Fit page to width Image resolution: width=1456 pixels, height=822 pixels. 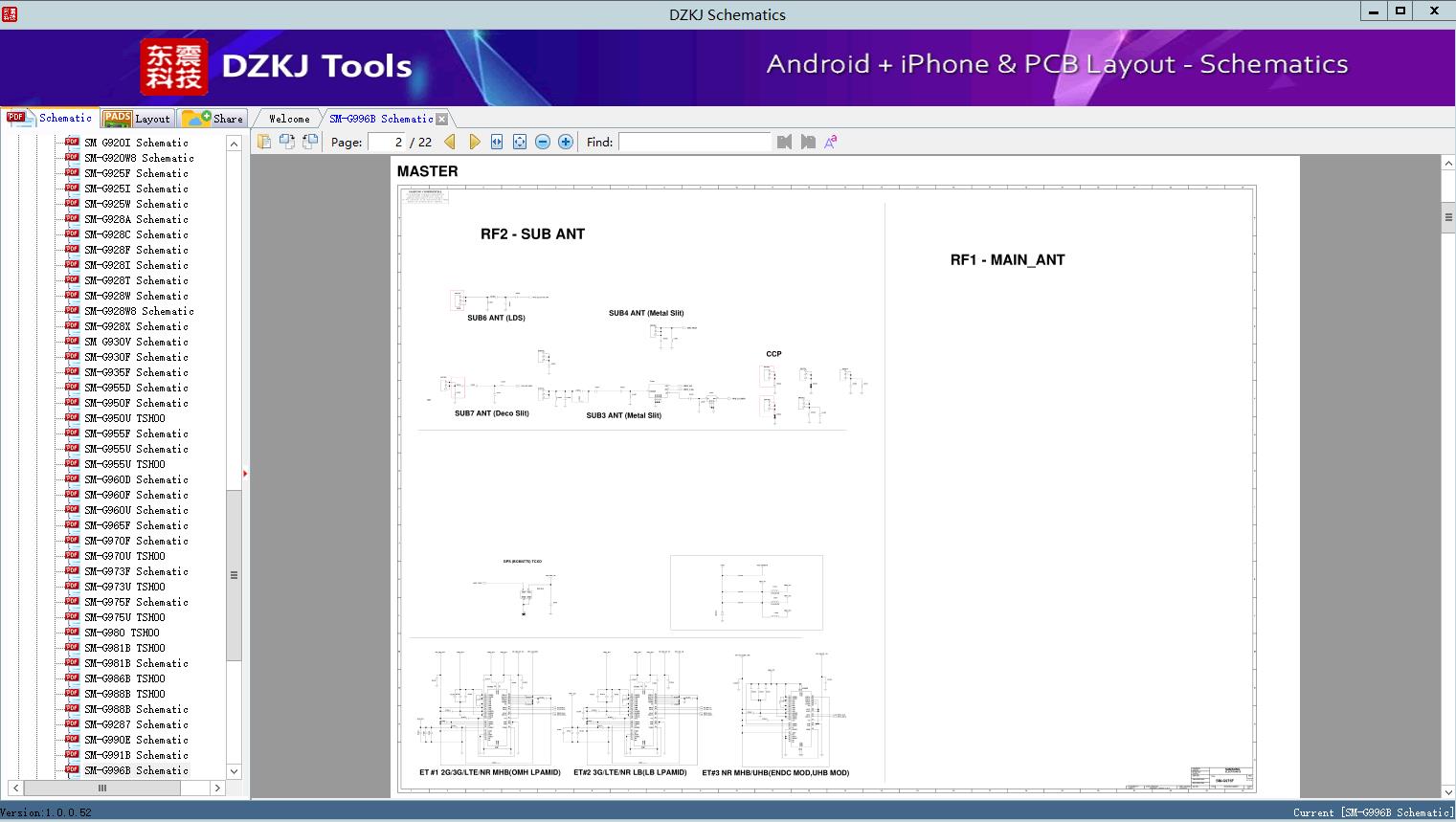pos(497,142)
